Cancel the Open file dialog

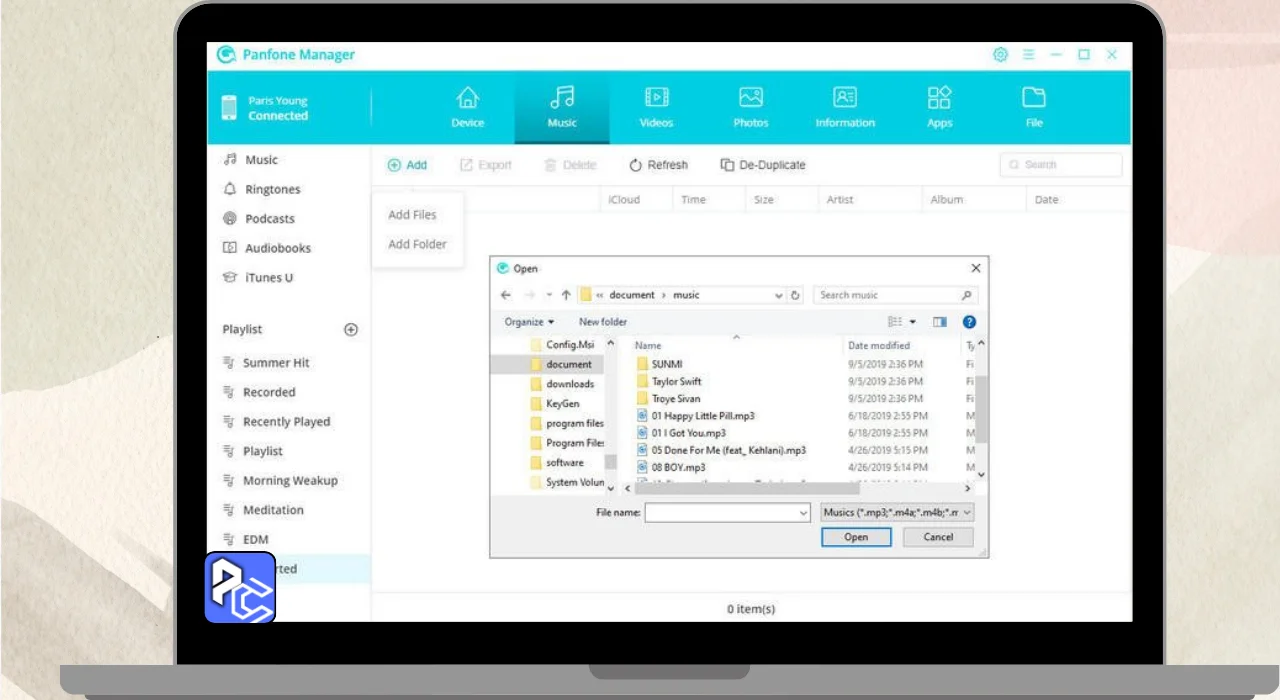[937, 537]
